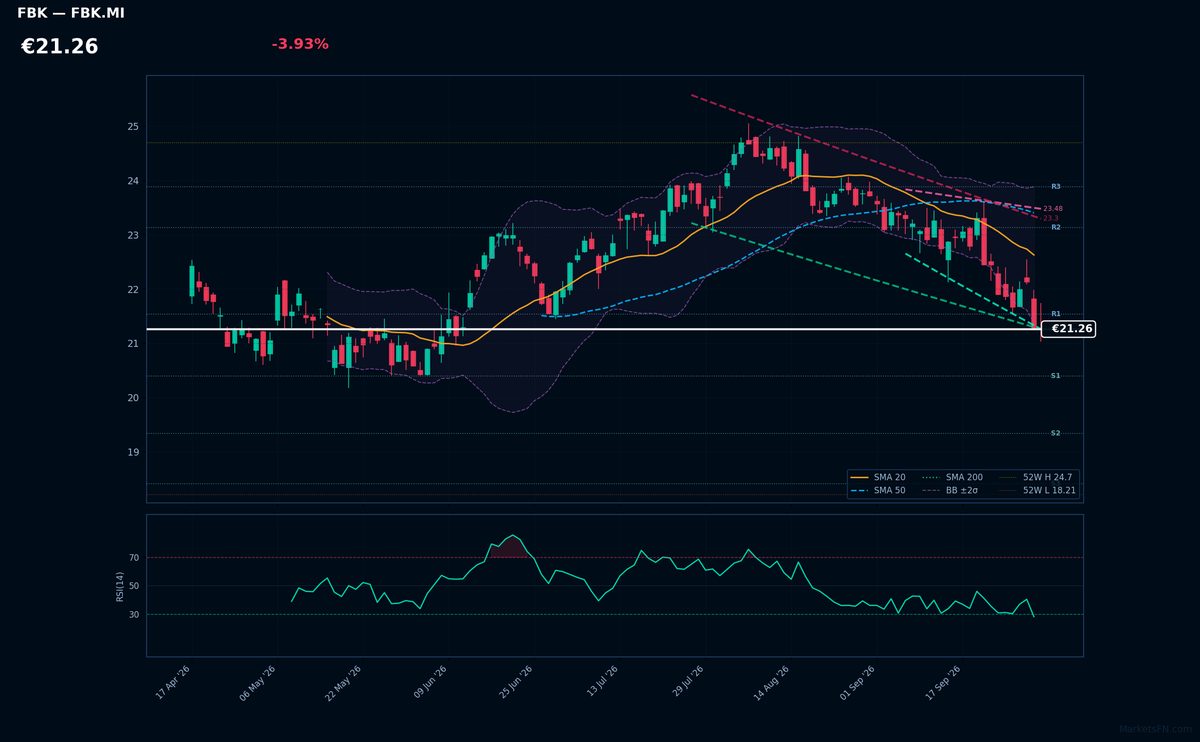Click the R3 resistance level label
The height and width of the screenshot is (742, 1200).
1055,187
